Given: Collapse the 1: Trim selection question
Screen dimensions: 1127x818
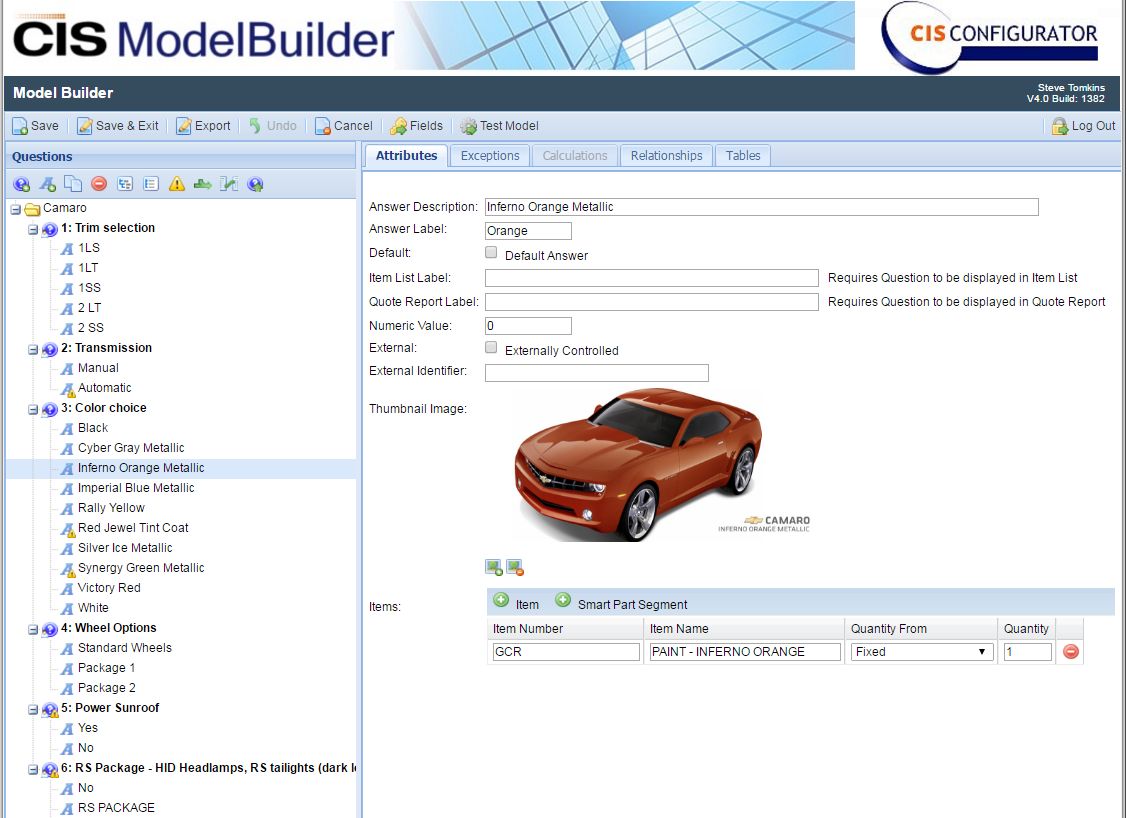Looking at the screenshot, I should pyautogui.click(x=33, y=229).
